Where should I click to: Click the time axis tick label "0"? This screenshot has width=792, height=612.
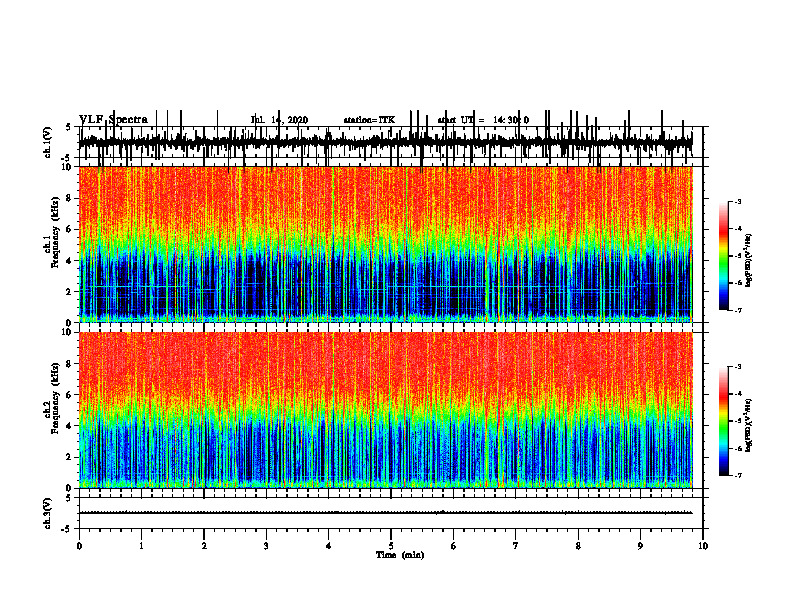click(x=79, y=546)
